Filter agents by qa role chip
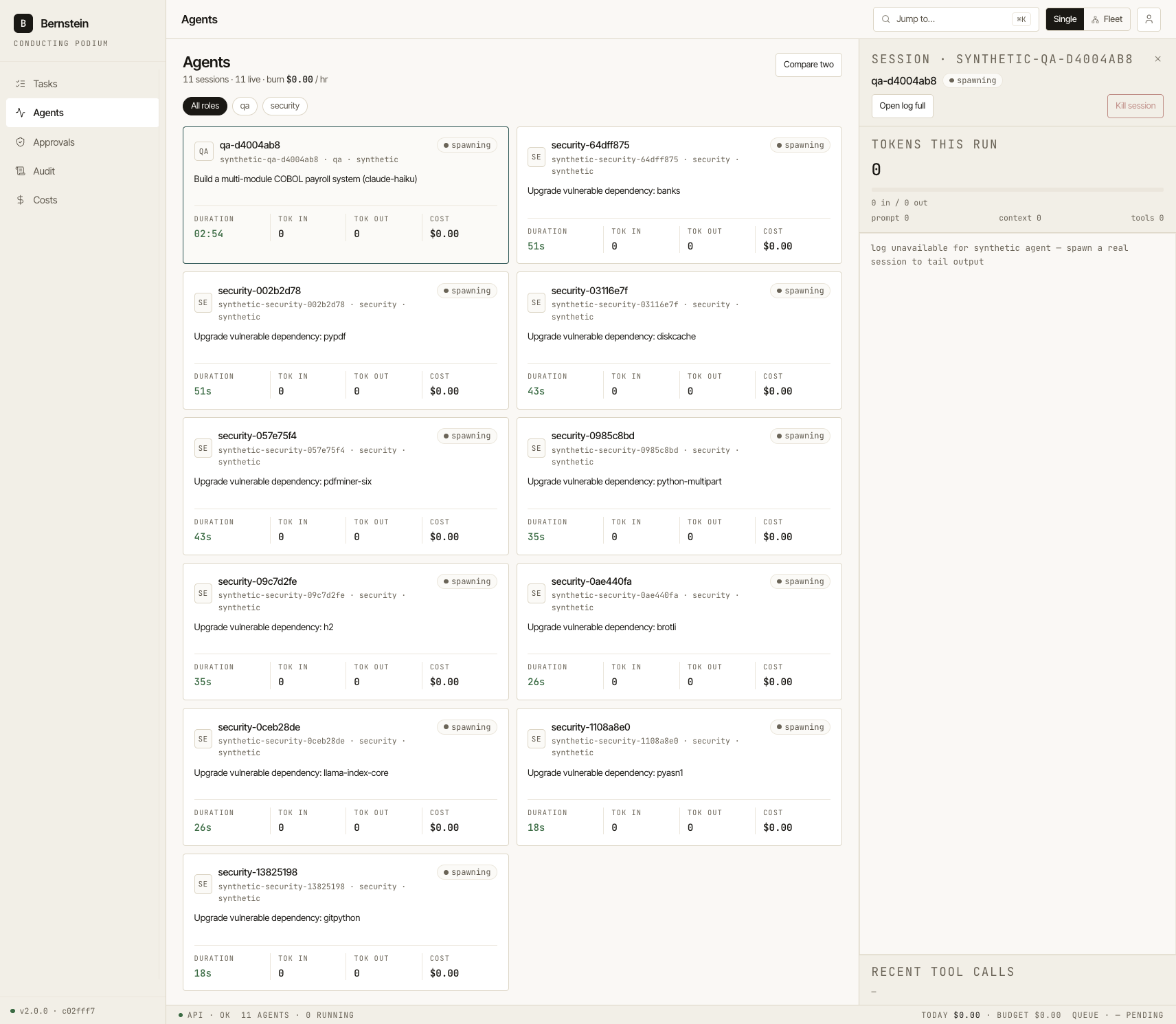 pos(245,106)
